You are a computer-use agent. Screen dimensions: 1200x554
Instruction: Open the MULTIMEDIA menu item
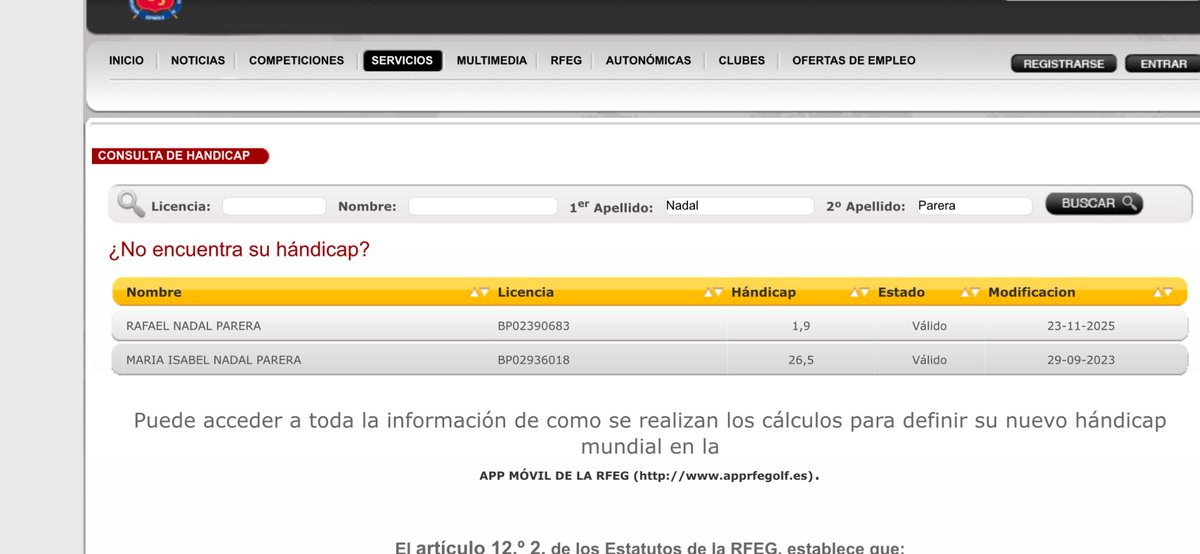[x=492, y=61]
